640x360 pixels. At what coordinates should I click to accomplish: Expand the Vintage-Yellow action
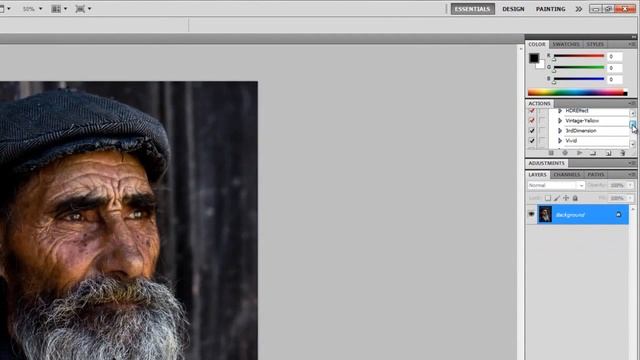point(560,121)
